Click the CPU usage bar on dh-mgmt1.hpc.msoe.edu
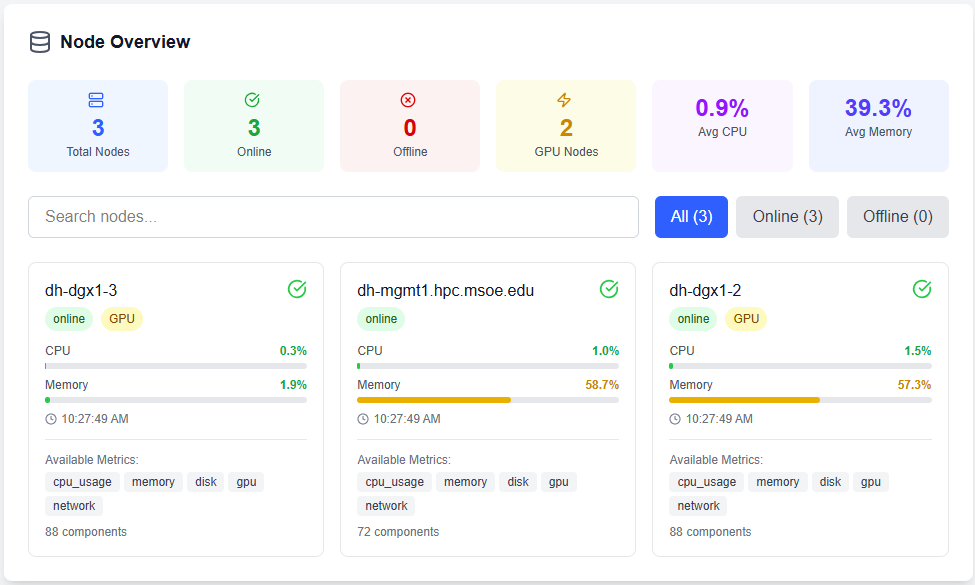Viewport: 975px width, 585px height. point(488,366)
